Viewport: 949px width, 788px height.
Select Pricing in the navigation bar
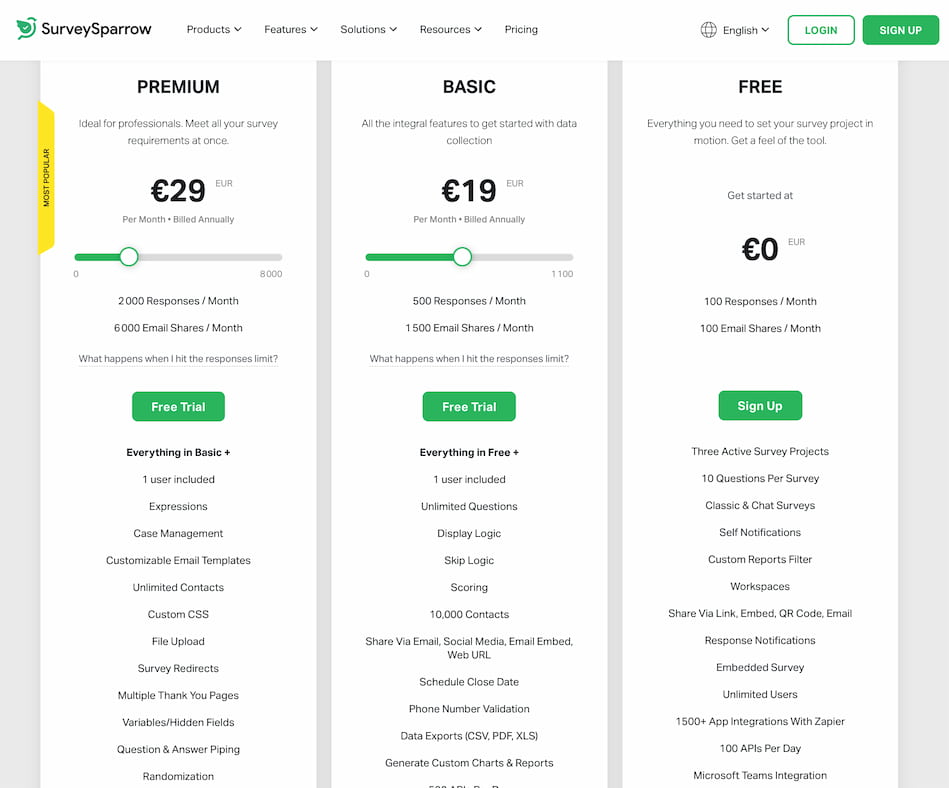(520, 30)
